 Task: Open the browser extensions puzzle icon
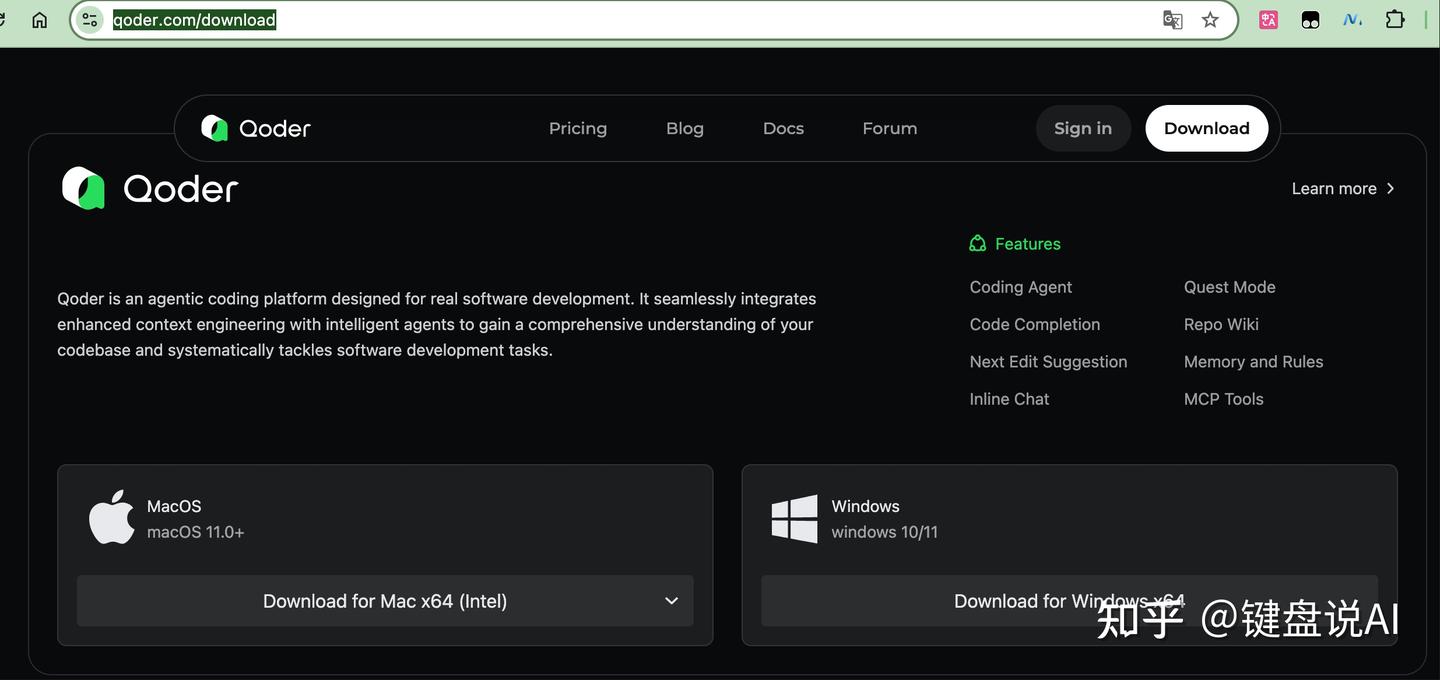tap(1395, 20)
